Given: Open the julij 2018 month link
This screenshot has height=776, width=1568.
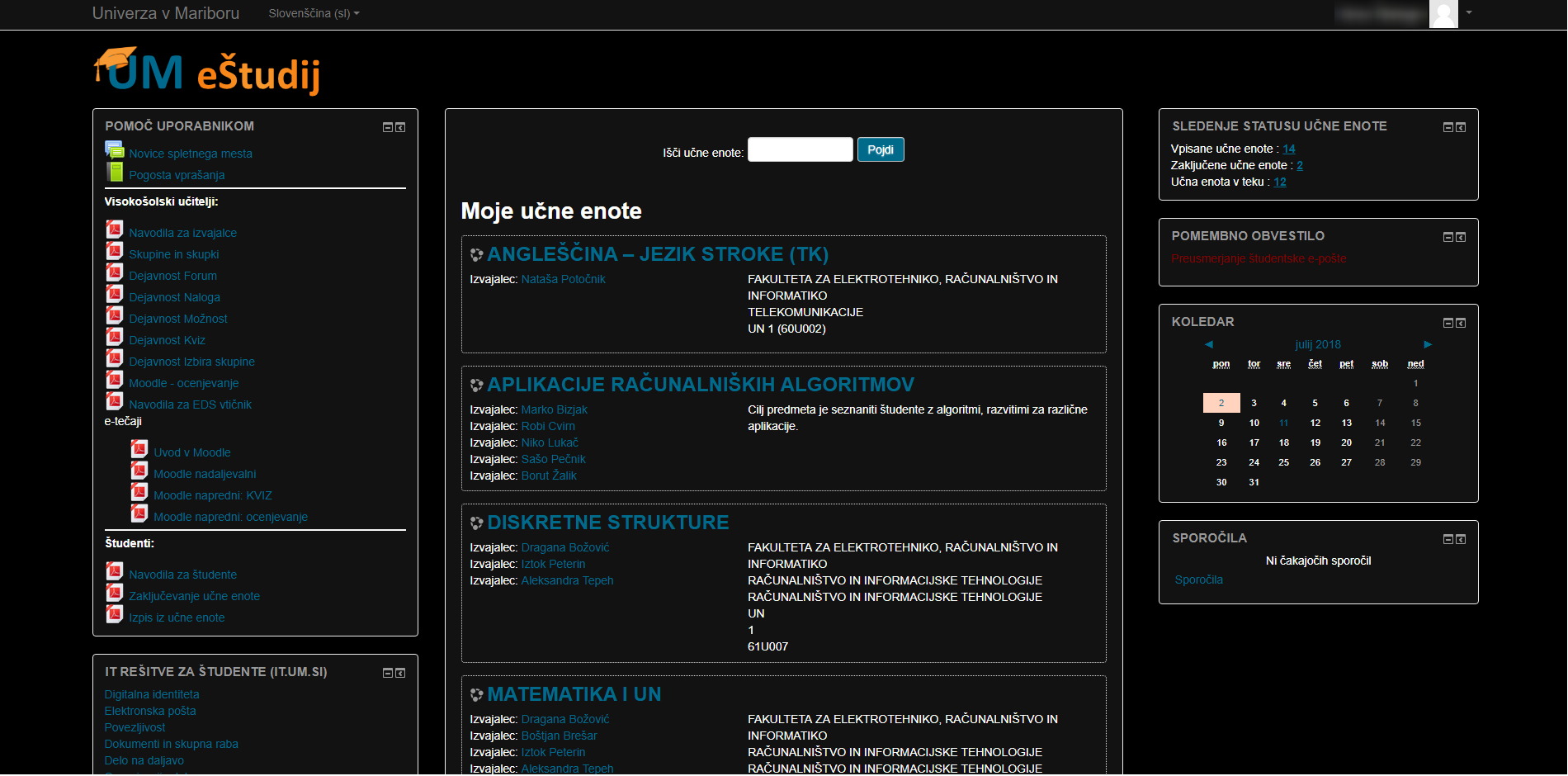Looking at the screenshot, I should (1318, 344).
